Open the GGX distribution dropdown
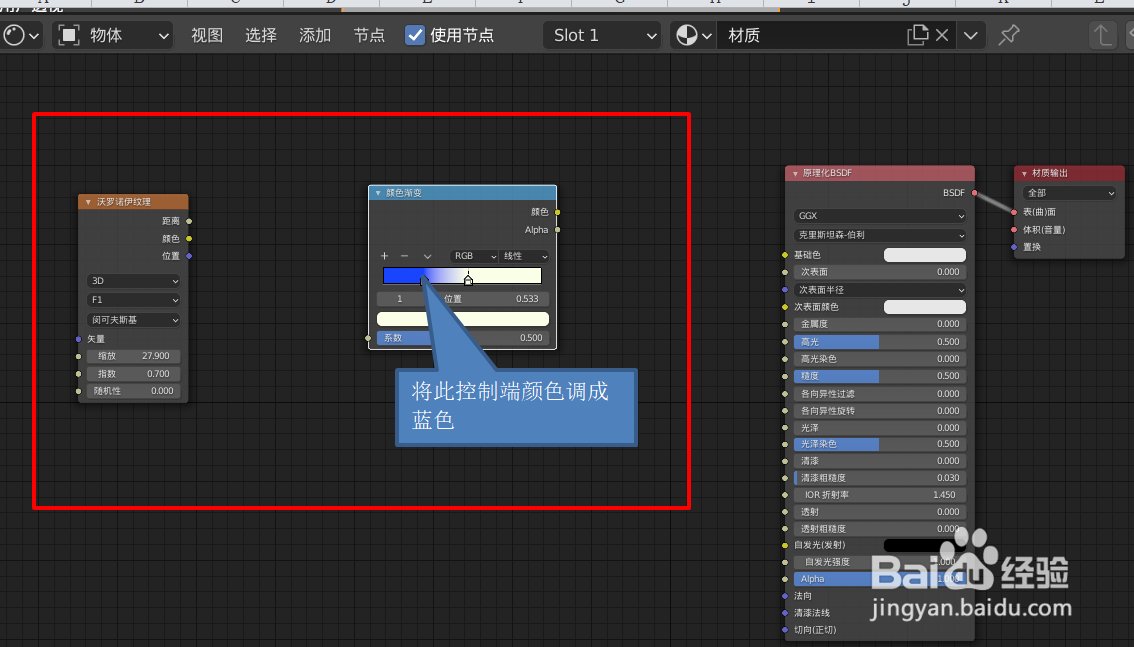The width and height of the screenshot is (1134, 647). [x=879, y=215]
